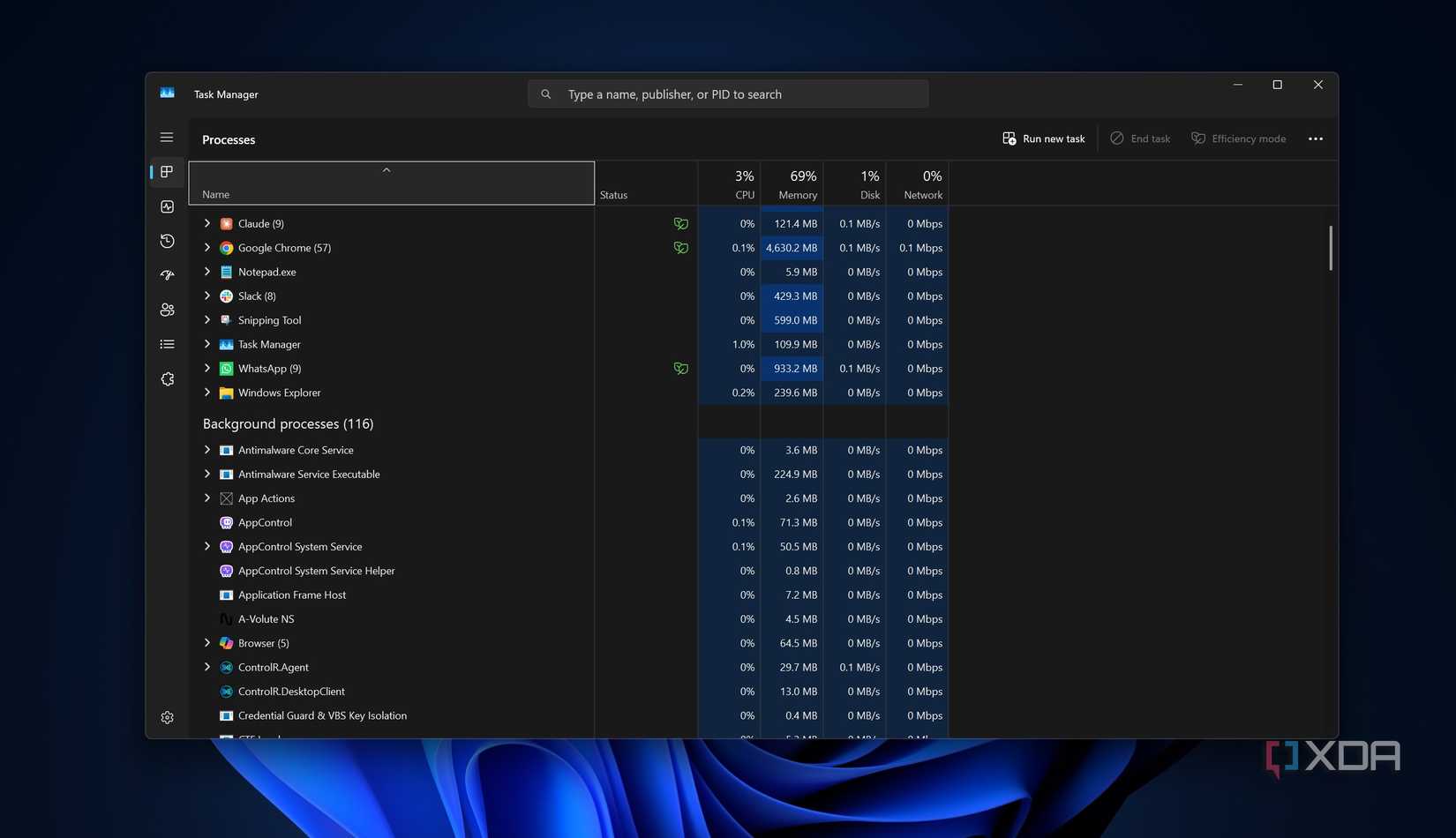The width and height of the screenshot is (1456, 838).
Task: Select ControlR.DesktopClient row
Action: 568,692
